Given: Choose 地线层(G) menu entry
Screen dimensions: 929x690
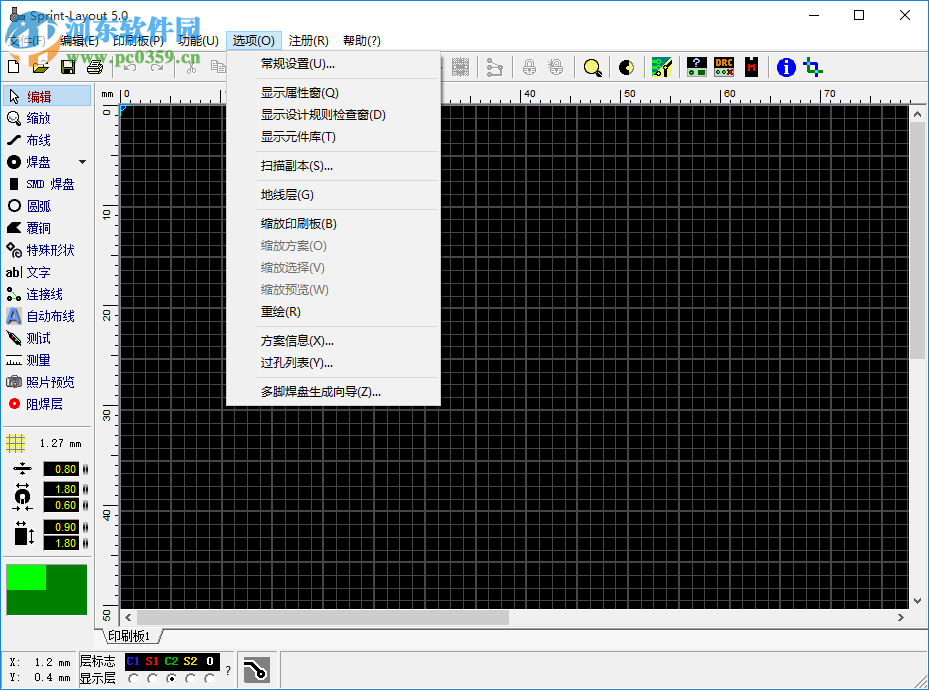Looking at the screenshot, I should 333,195.
